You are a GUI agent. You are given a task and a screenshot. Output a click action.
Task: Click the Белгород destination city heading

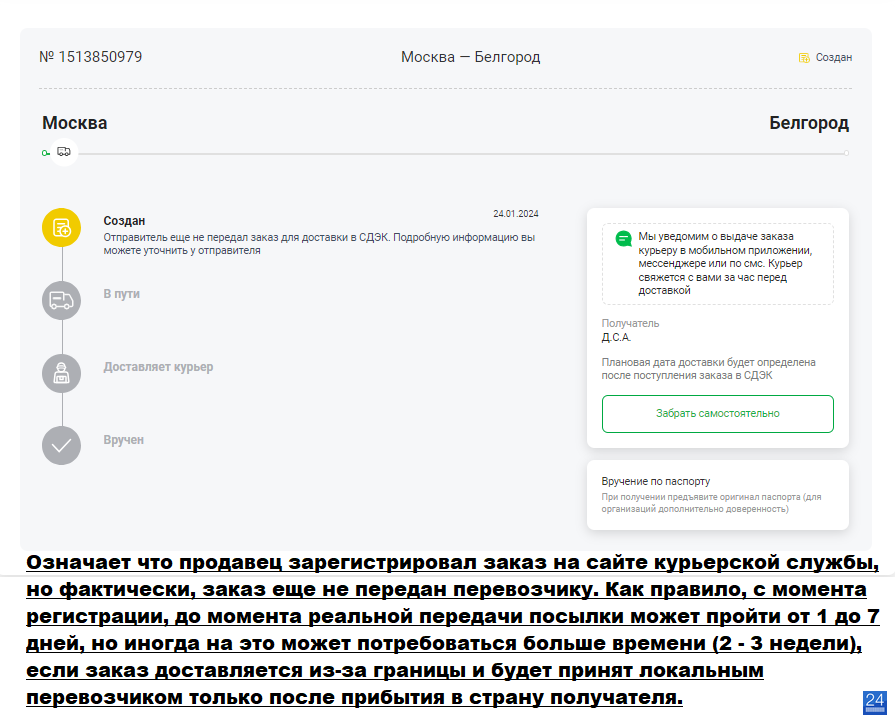pos(809,123)
